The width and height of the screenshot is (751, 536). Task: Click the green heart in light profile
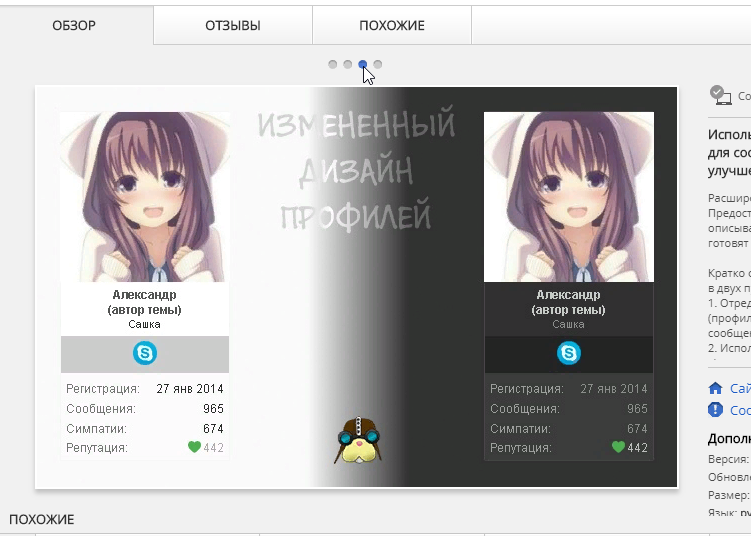click(194, 447)
